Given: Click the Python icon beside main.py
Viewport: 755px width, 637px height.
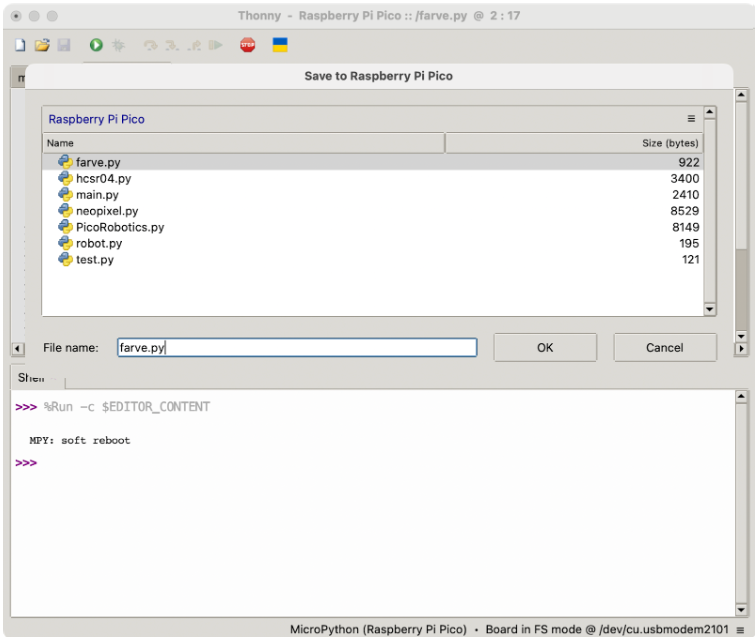Looking at the screenshot, I should point(65,194).
